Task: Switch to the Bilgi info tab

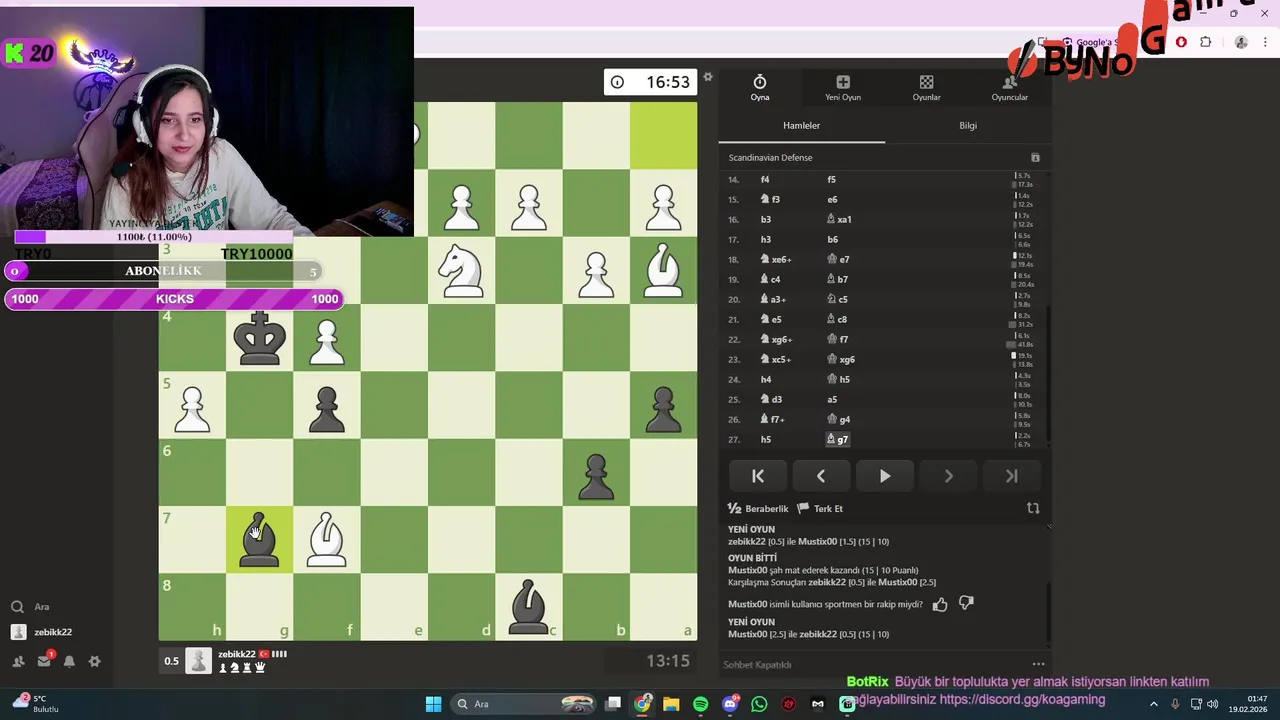Action: (x=968, y=126)
